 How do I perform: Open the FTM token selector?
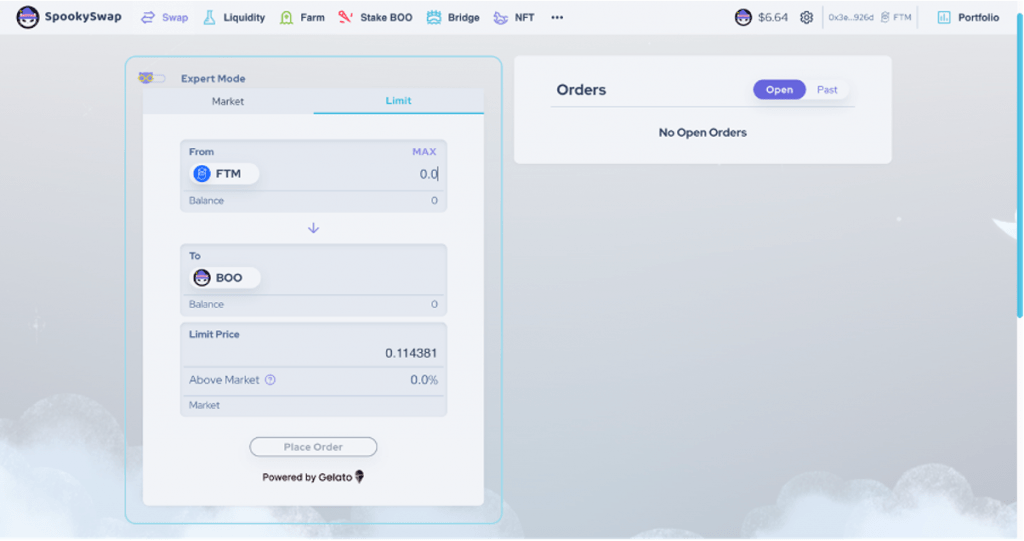(x=224, y=174)
